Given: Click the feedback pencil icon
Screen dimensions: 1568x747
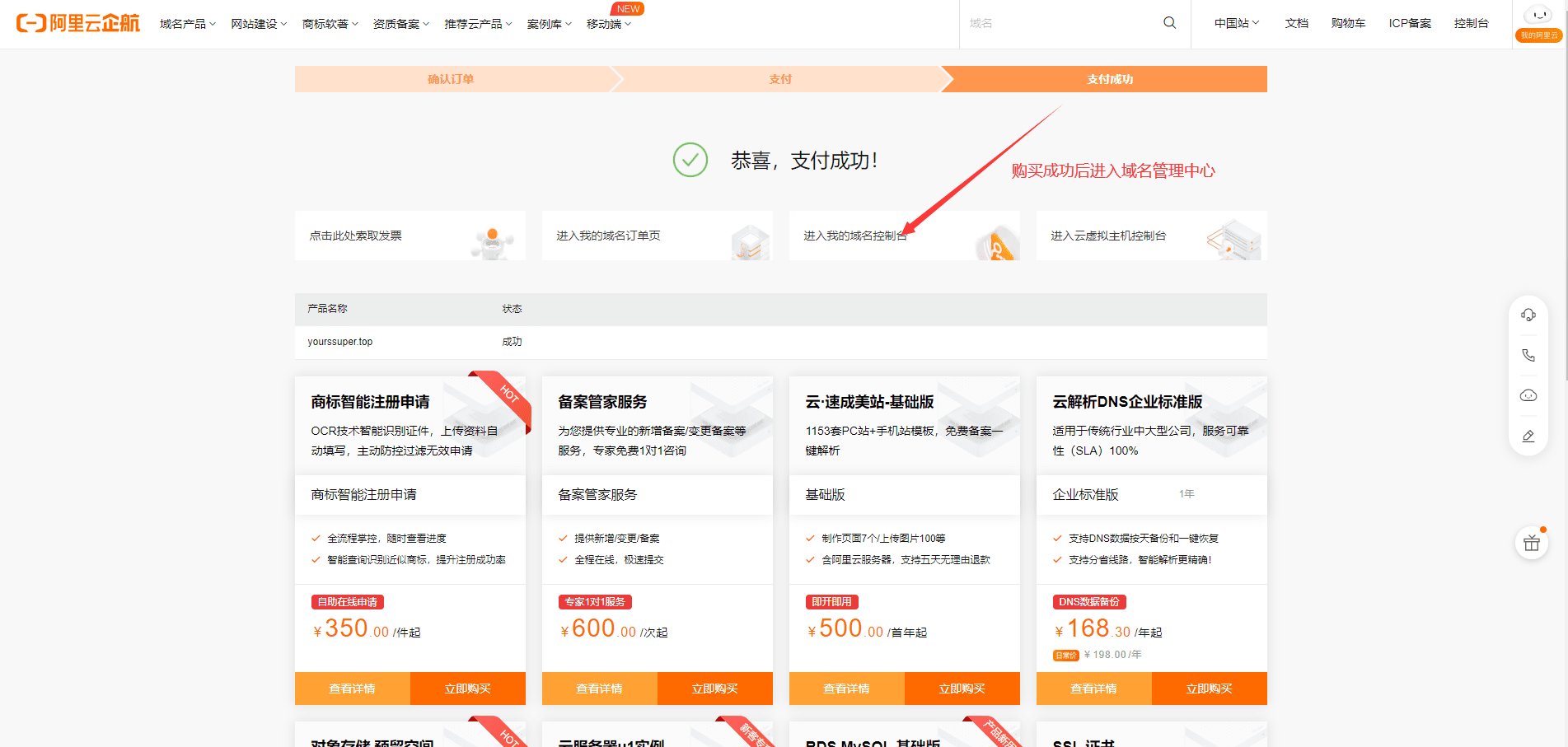Looking at the screenshot, I should [1528, 436].
